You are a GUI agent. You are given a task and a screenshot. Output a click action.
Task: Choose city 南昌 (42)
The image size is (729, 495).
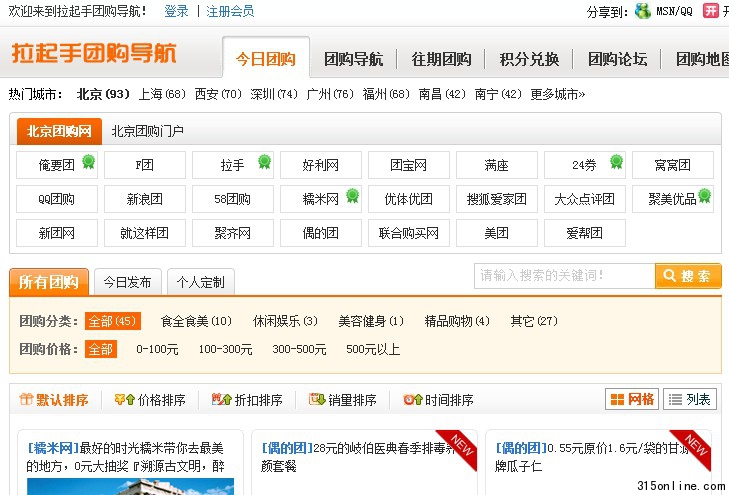pyautogui.click(x=442, y=94)
